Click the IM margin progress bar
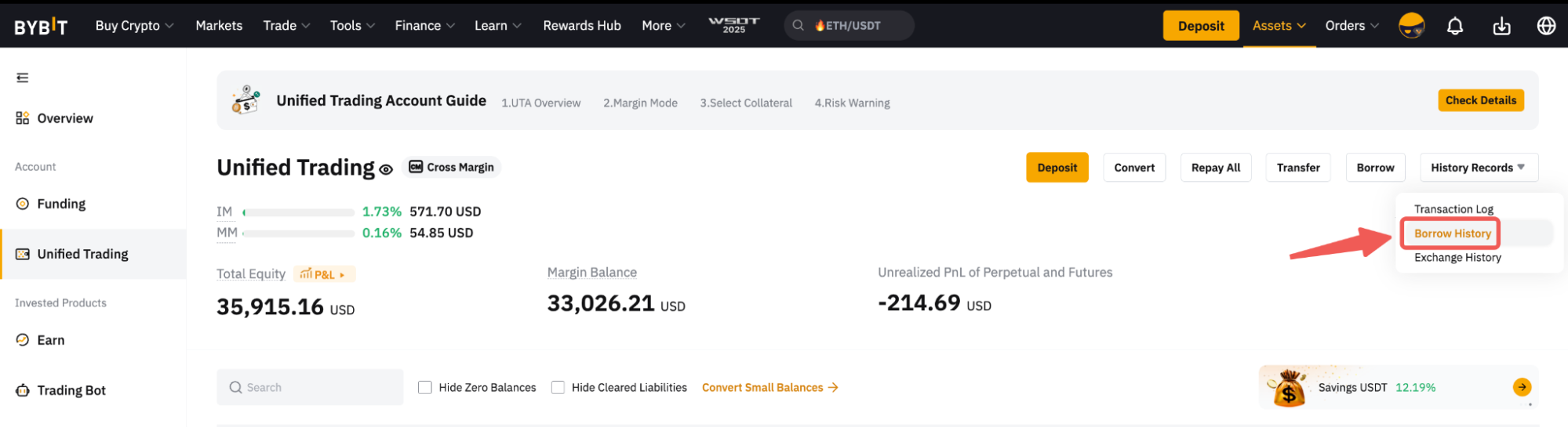Image resolution: width=1568 pixels, height=427 pixels. [299, 212]
